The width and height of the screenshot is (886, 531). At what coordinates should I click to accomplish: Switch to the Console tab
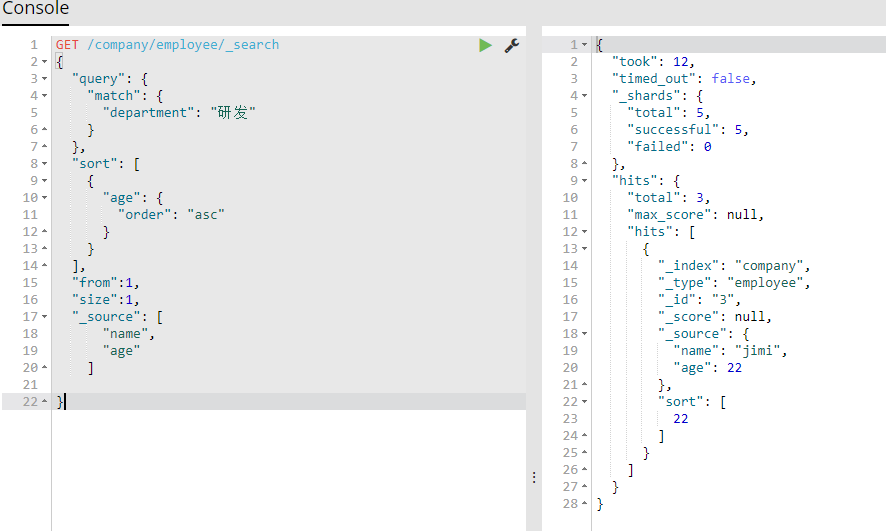tap(35, 9)
